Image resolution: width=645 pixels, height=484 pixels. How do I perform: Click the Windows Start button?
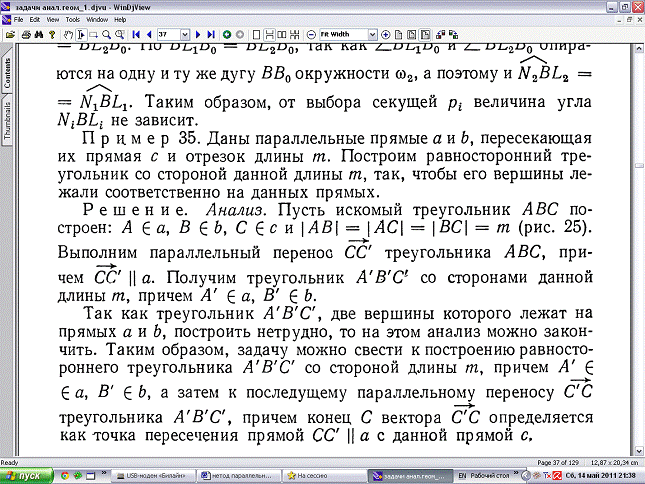(22, 475)
